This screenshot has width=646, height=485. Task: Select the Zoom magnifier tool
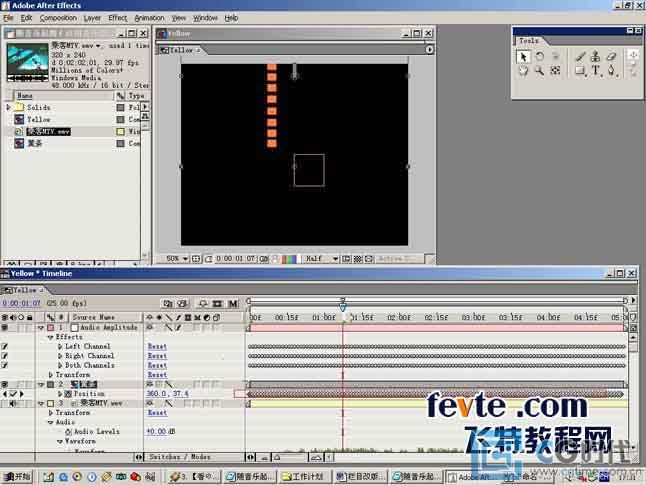539,71
